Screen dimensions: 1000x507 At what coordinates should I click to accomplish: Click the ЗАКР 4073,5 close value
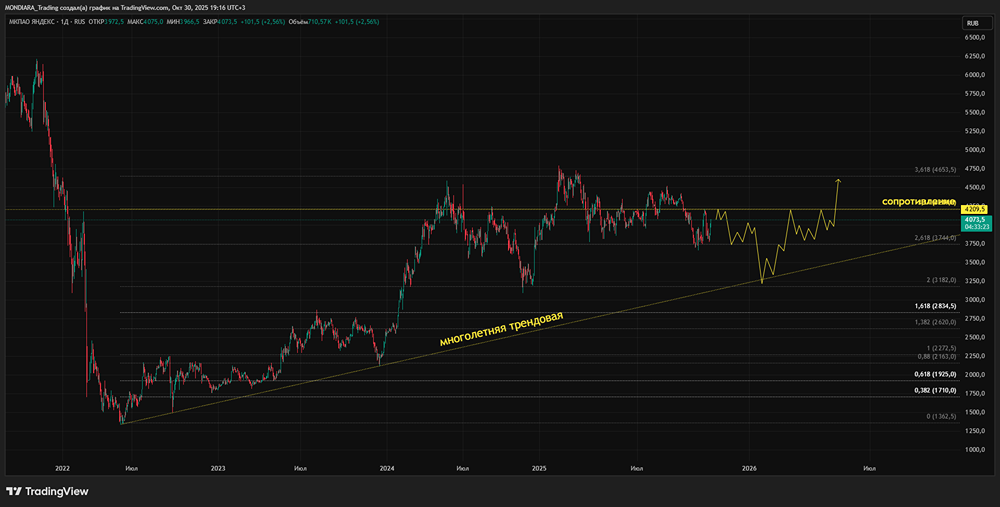click(221, 22)
